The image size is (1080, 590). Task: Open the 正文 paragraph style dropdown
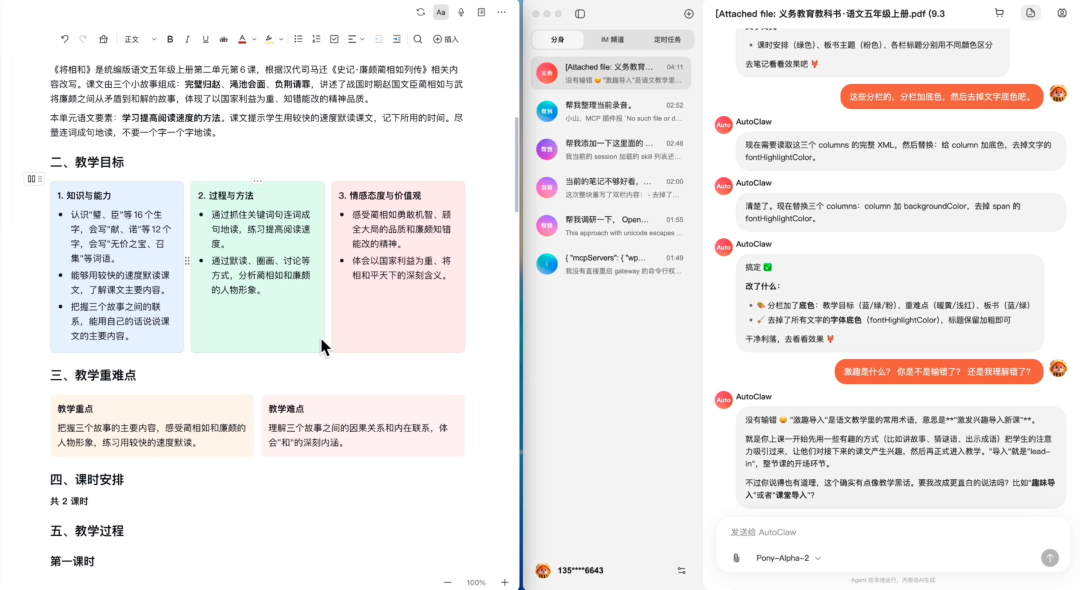click(136, 39)
